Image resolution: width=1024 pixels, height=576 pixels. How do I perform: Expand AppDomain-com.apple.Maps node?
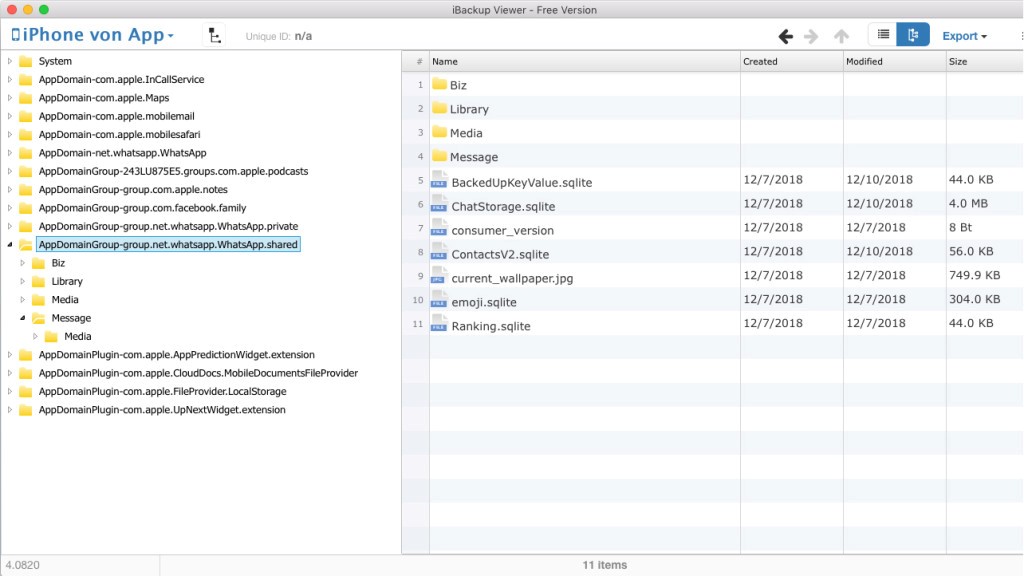pyautogui.click(x=10, y=97)
